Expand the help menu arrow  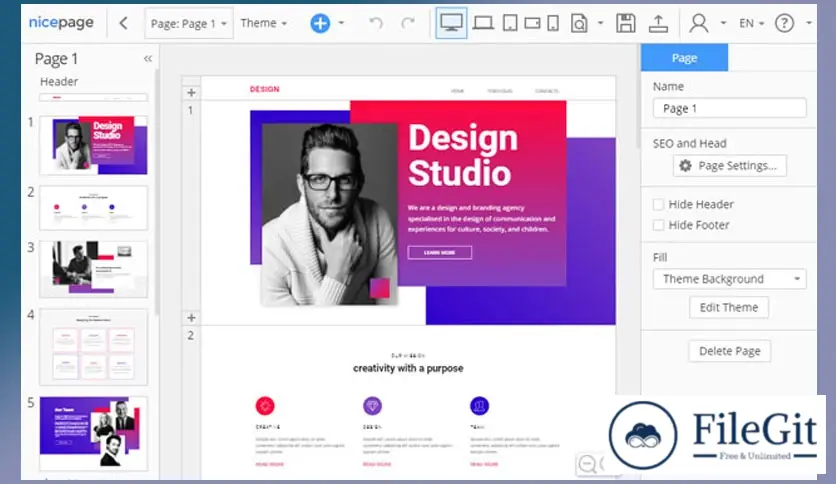pos(808,23)
